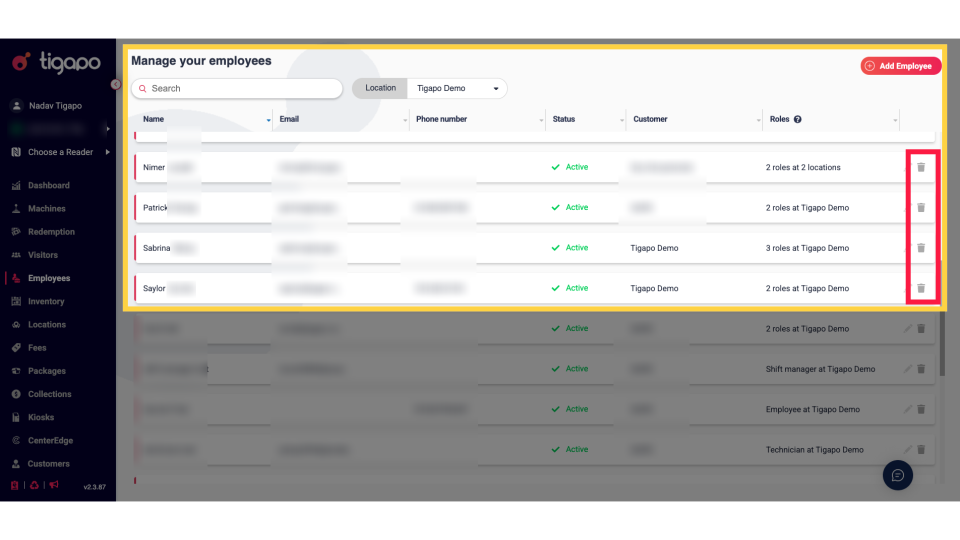
Task: Click the Roles help question mark icon
Action: 798,120
